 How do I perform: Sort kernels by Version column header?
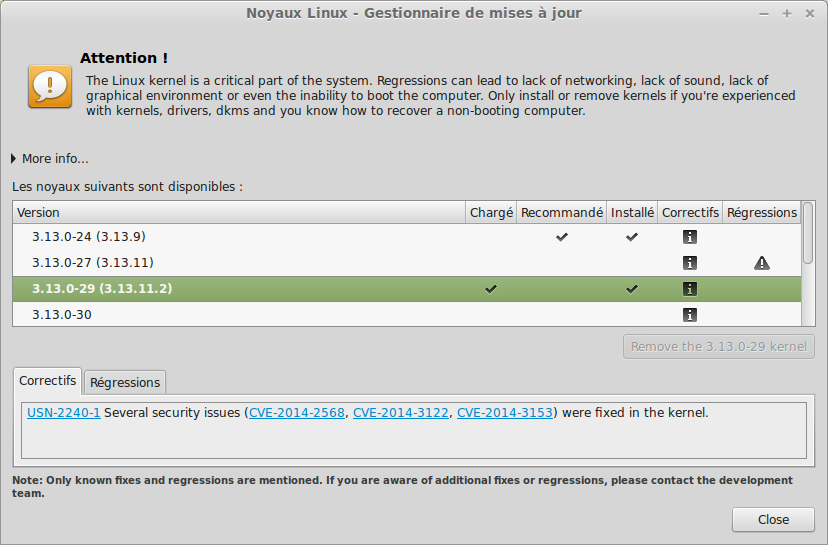239,212
